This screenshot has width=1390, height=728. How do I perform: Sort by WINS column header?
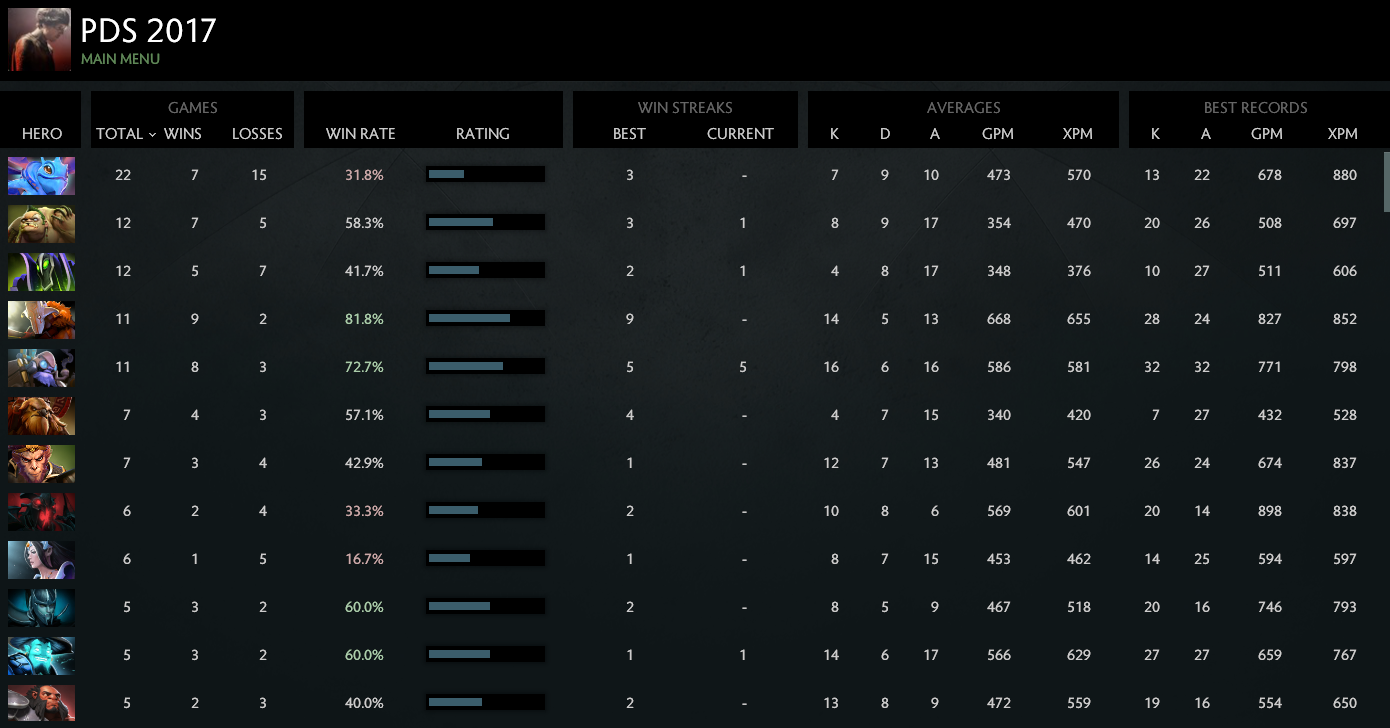pyautogui.click(x=182, y=134)
